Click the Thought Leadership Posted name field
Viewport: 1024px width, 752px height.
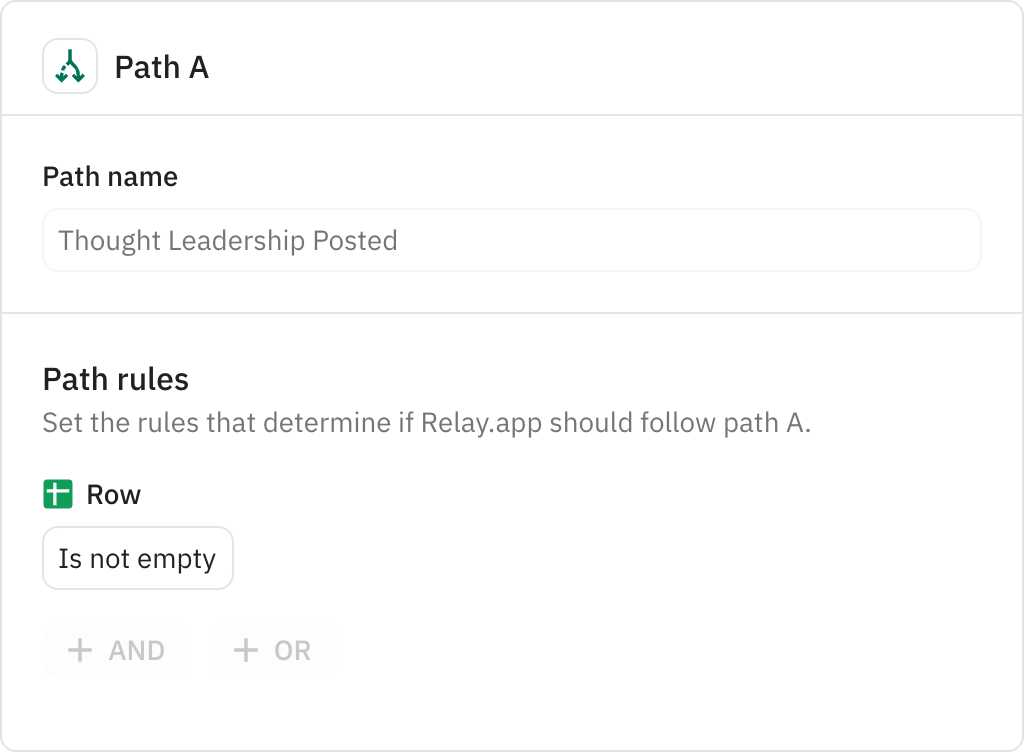(x=511, y=240)
